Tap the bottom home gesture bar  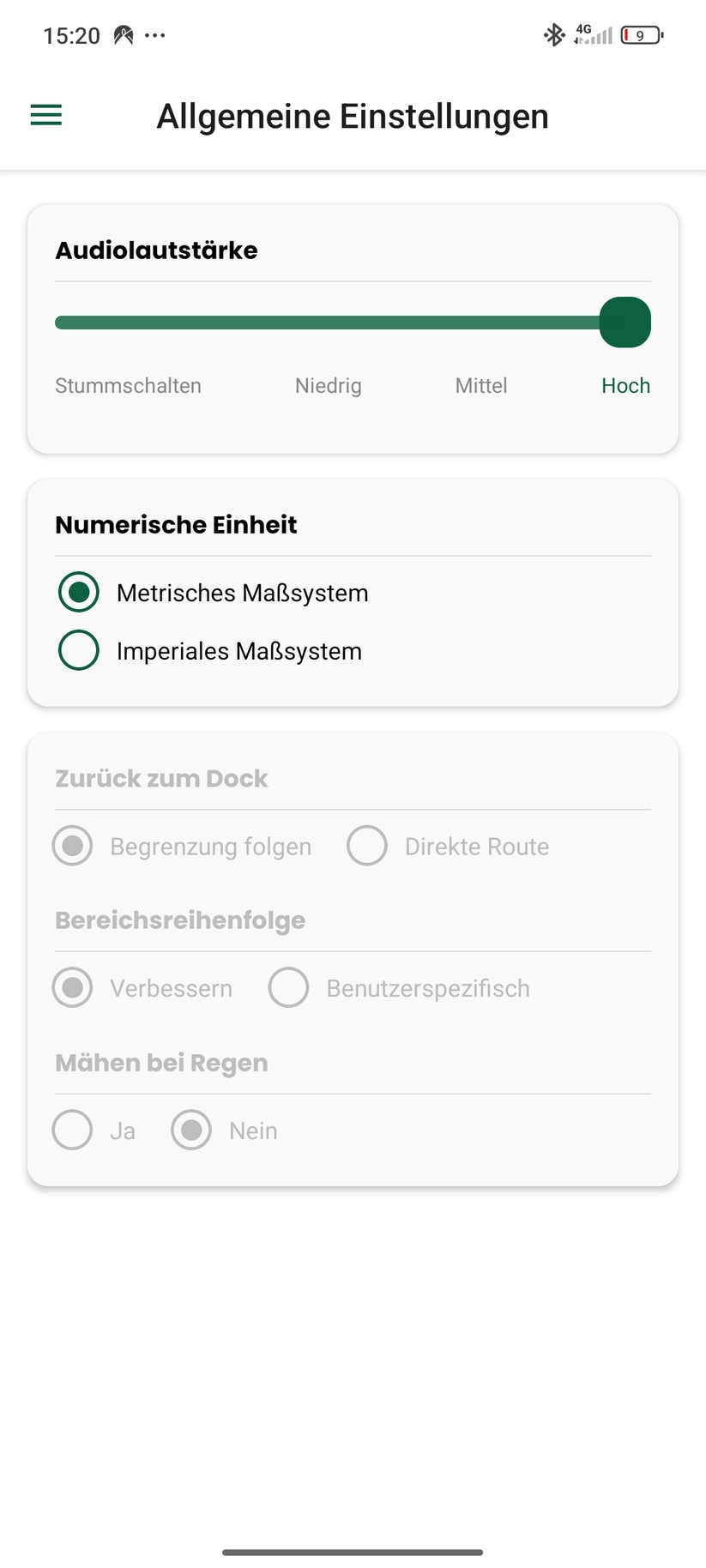coord(353,1552)
